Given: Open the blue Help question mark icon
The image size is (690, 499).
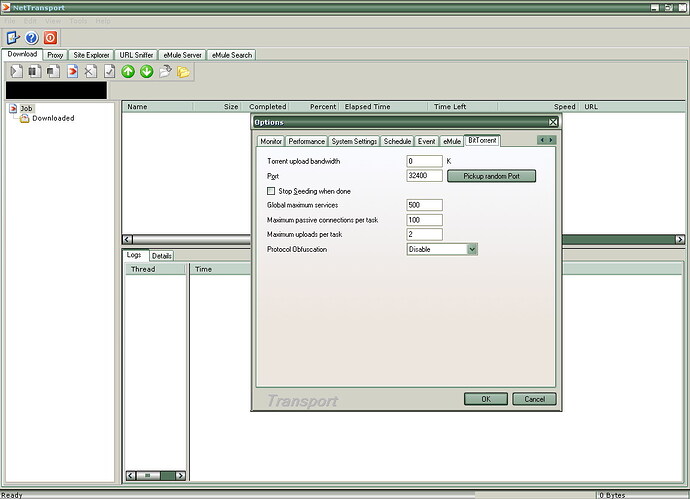Looking at the screenshot, I should [x=31, y=38].
